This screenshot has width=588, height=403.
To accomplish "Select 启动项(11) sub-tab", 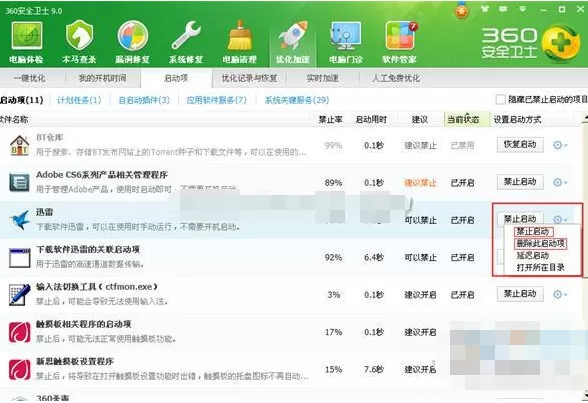I will 21,100.
